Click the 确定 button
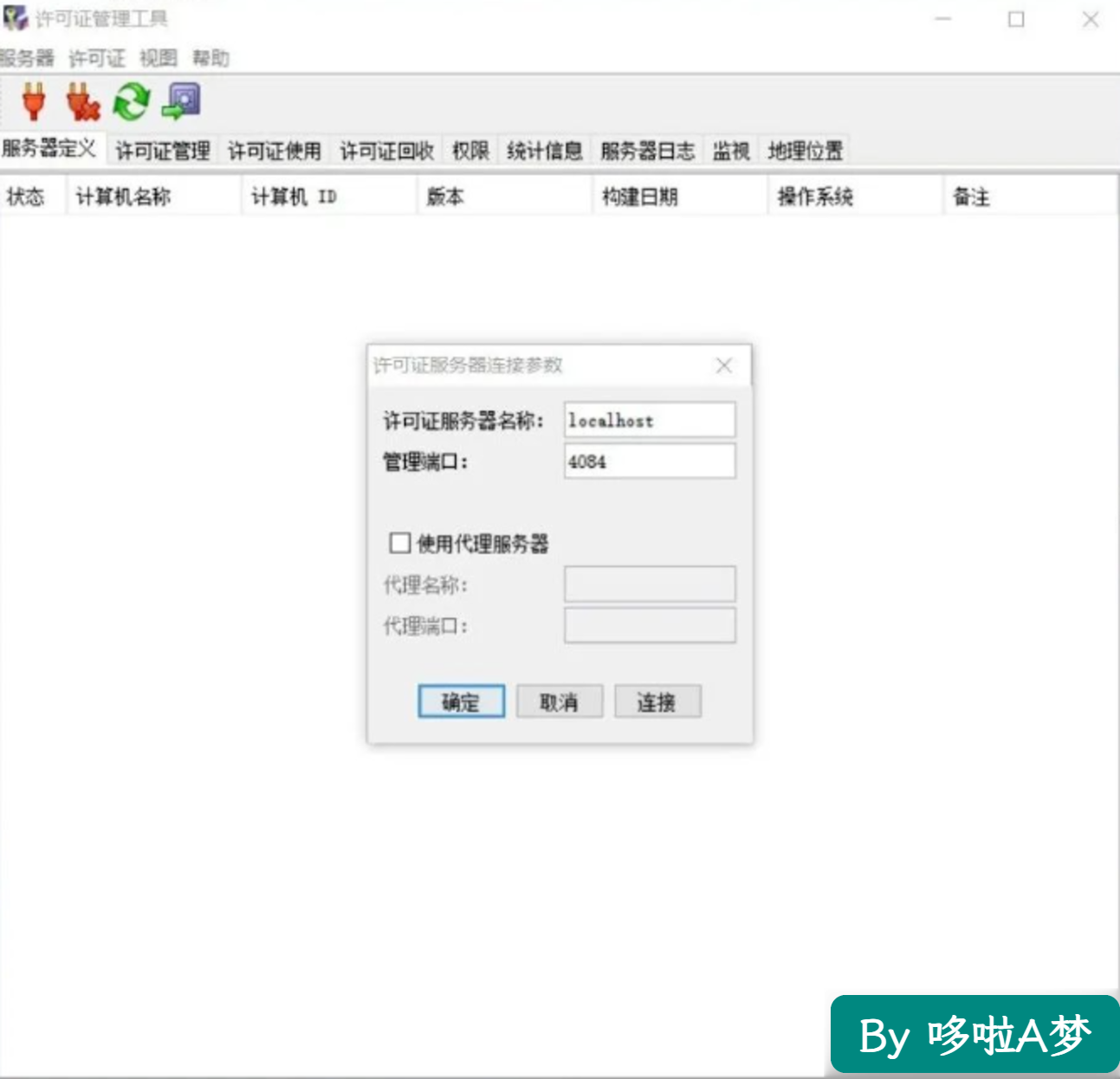Screen dimensions: 1120x1079 click(461, 701)
